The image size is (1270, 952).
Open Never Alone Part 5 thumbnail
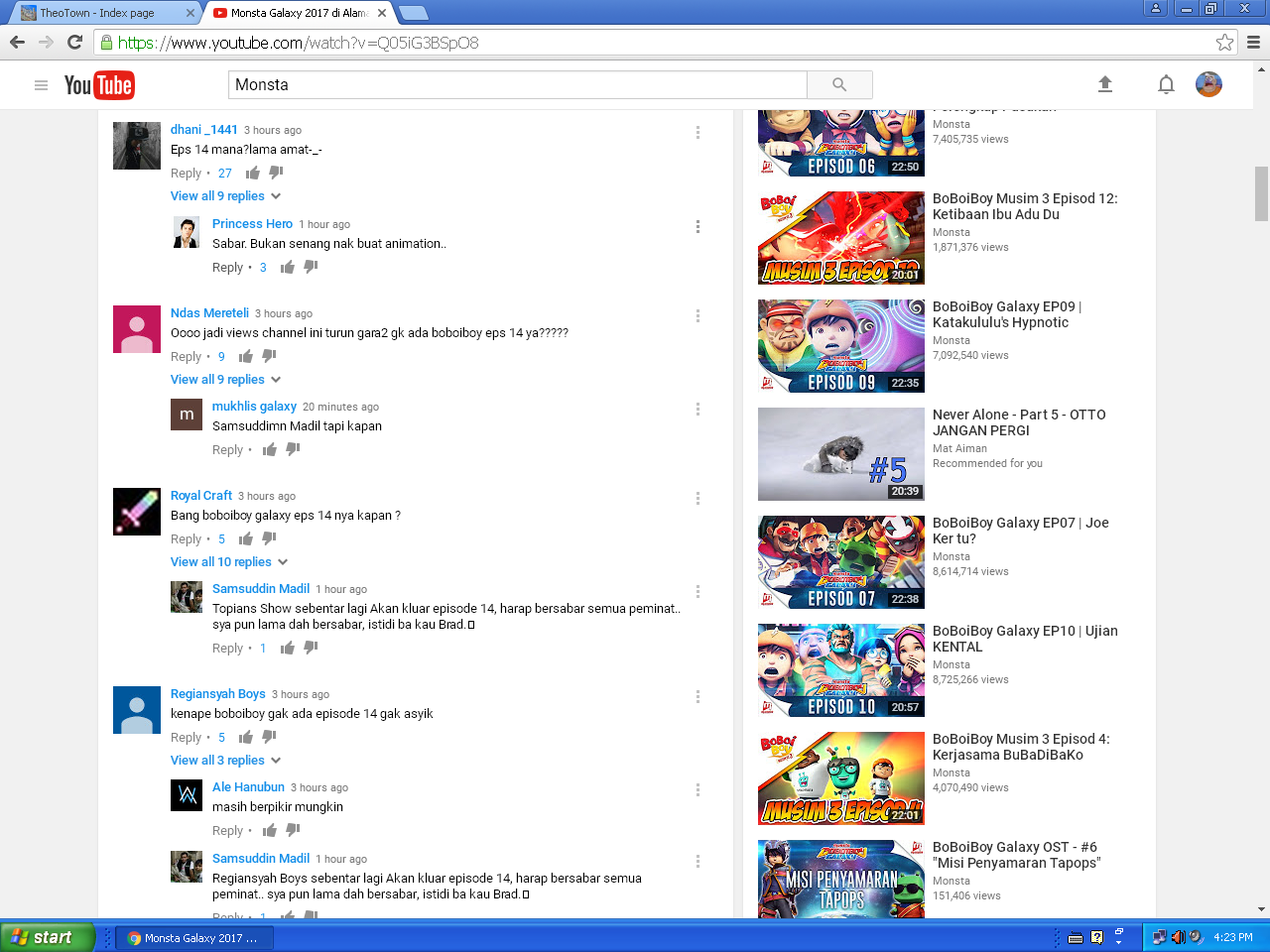[x=841, y=454]
